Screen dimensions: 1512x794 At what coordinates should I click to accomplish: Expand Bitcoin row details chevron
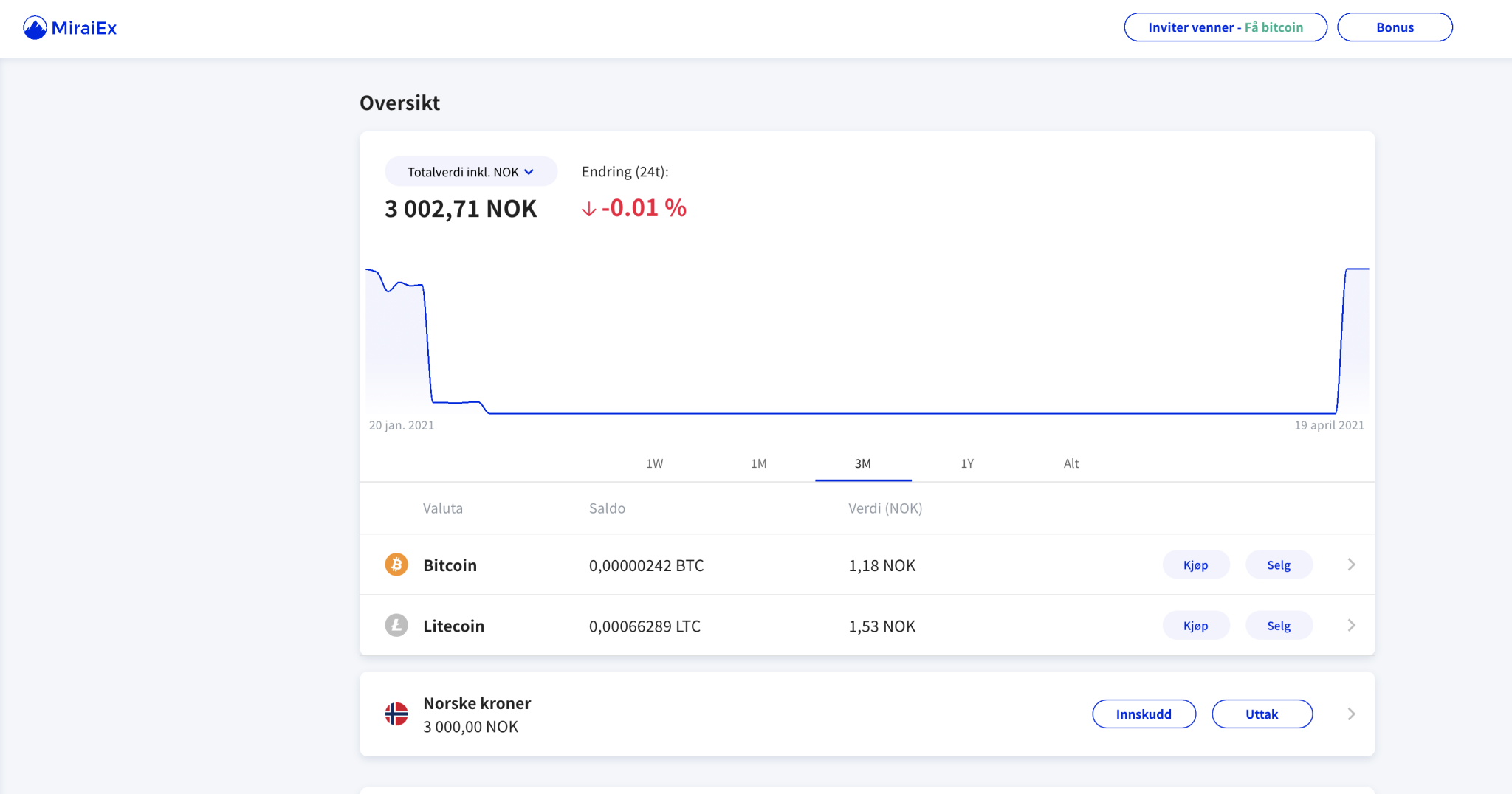(x=1351, y=565)
